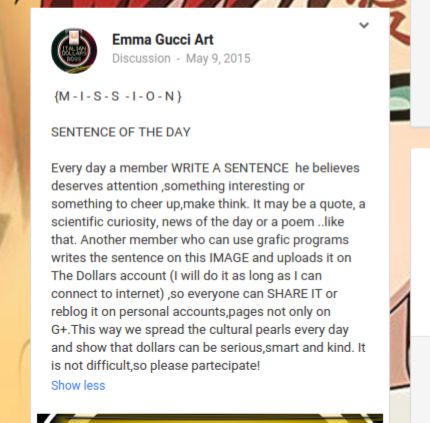Click the words WRITE A SENTENCE

[230, 168]
